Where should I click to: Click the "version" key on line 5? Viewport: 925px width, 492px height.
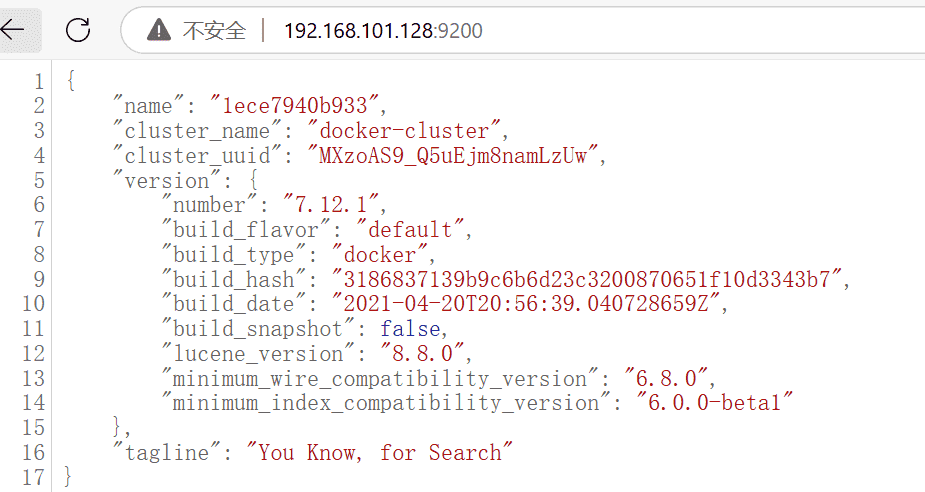165,180
